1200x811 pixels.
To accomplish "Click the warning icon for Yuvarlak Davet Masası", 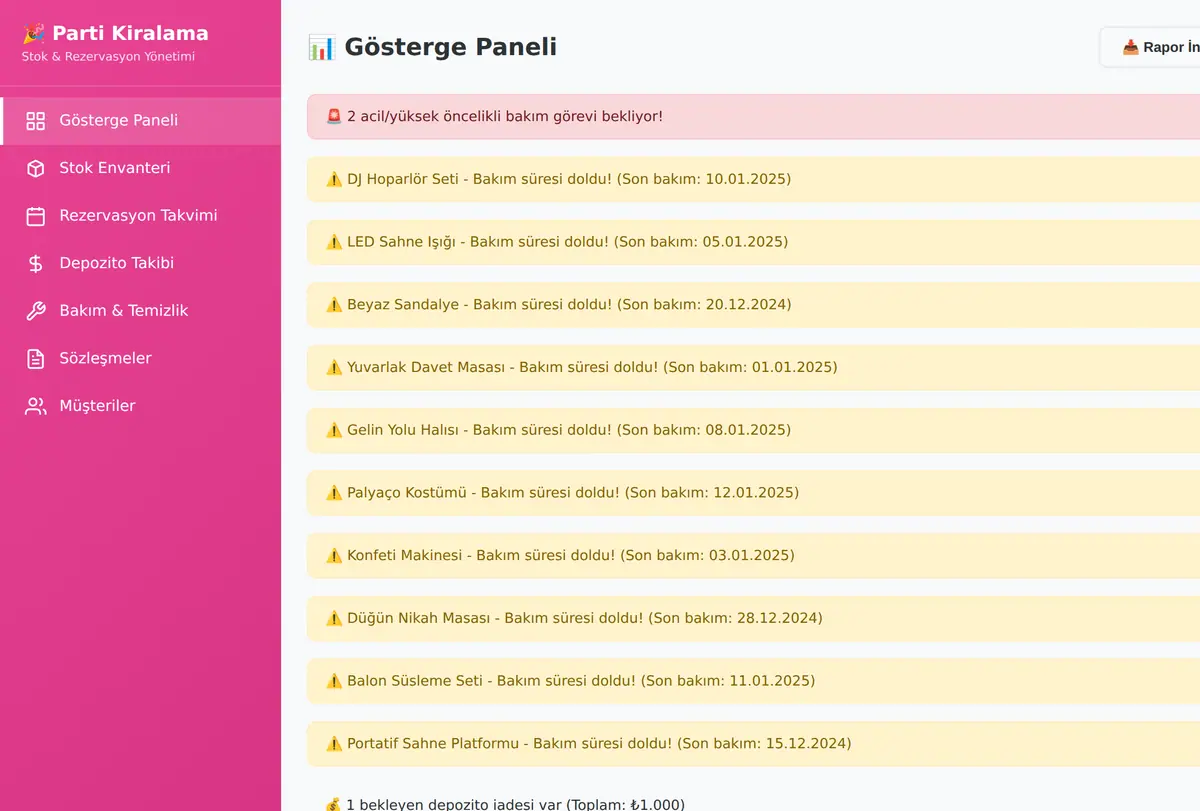I will [334, 367].
